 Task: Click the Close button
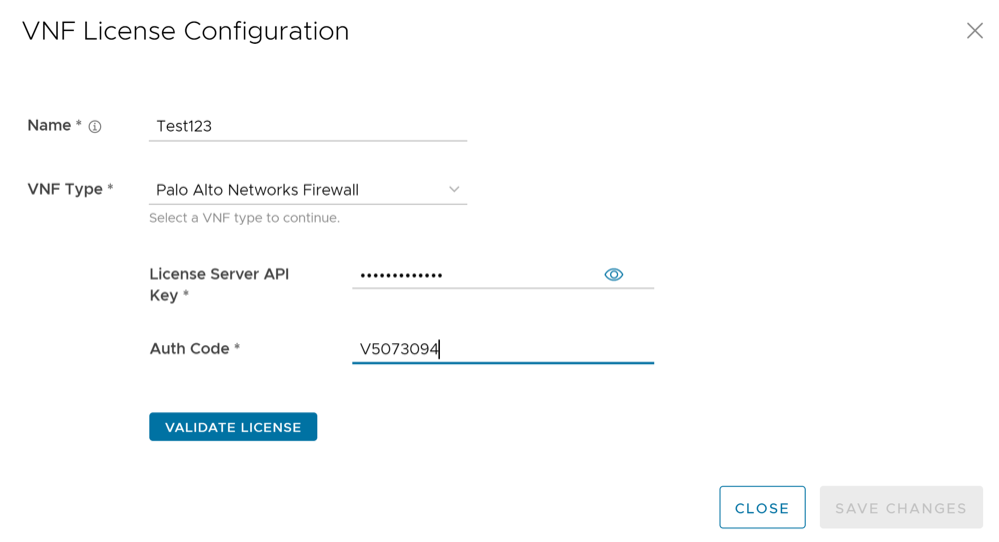coord(762,508)
